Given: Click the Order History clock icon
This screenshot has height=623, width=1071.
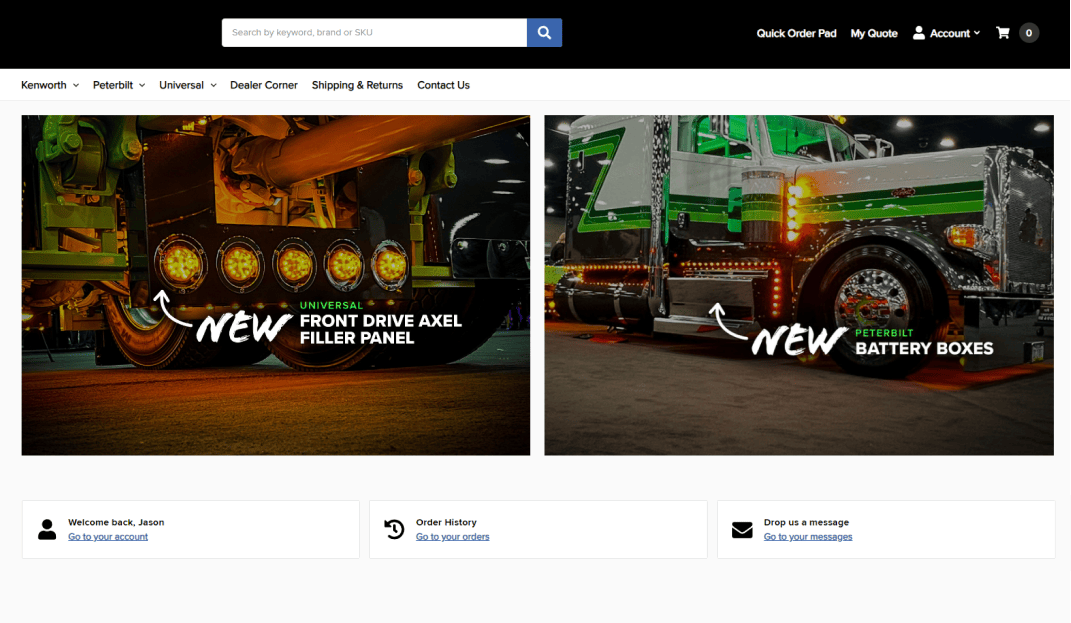Looking at the screenshot, I should (394, 529).
